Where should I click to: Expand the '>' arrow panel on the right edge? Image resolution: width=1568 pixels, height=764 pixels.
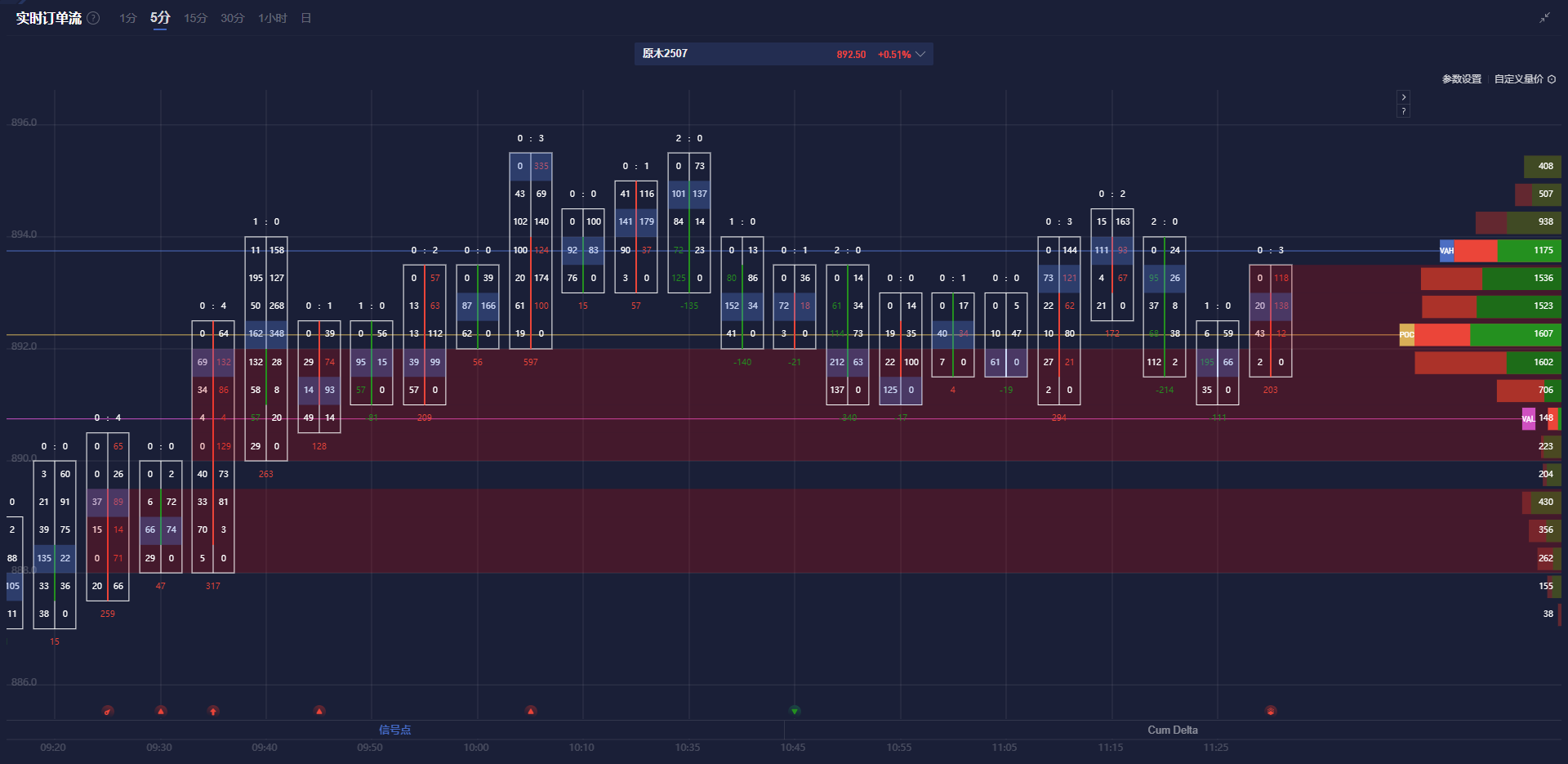pyautogui.click(x=1404, y=96)
